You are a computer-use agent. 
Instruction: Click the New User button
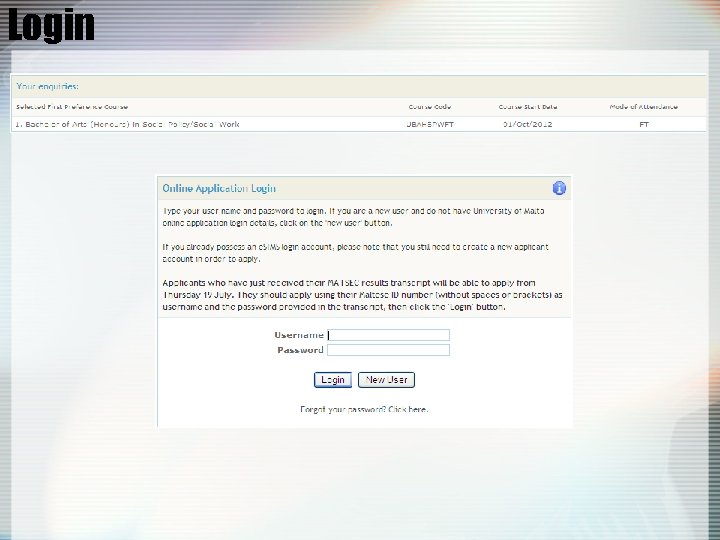pyautogui.click(x=386, y=380)
